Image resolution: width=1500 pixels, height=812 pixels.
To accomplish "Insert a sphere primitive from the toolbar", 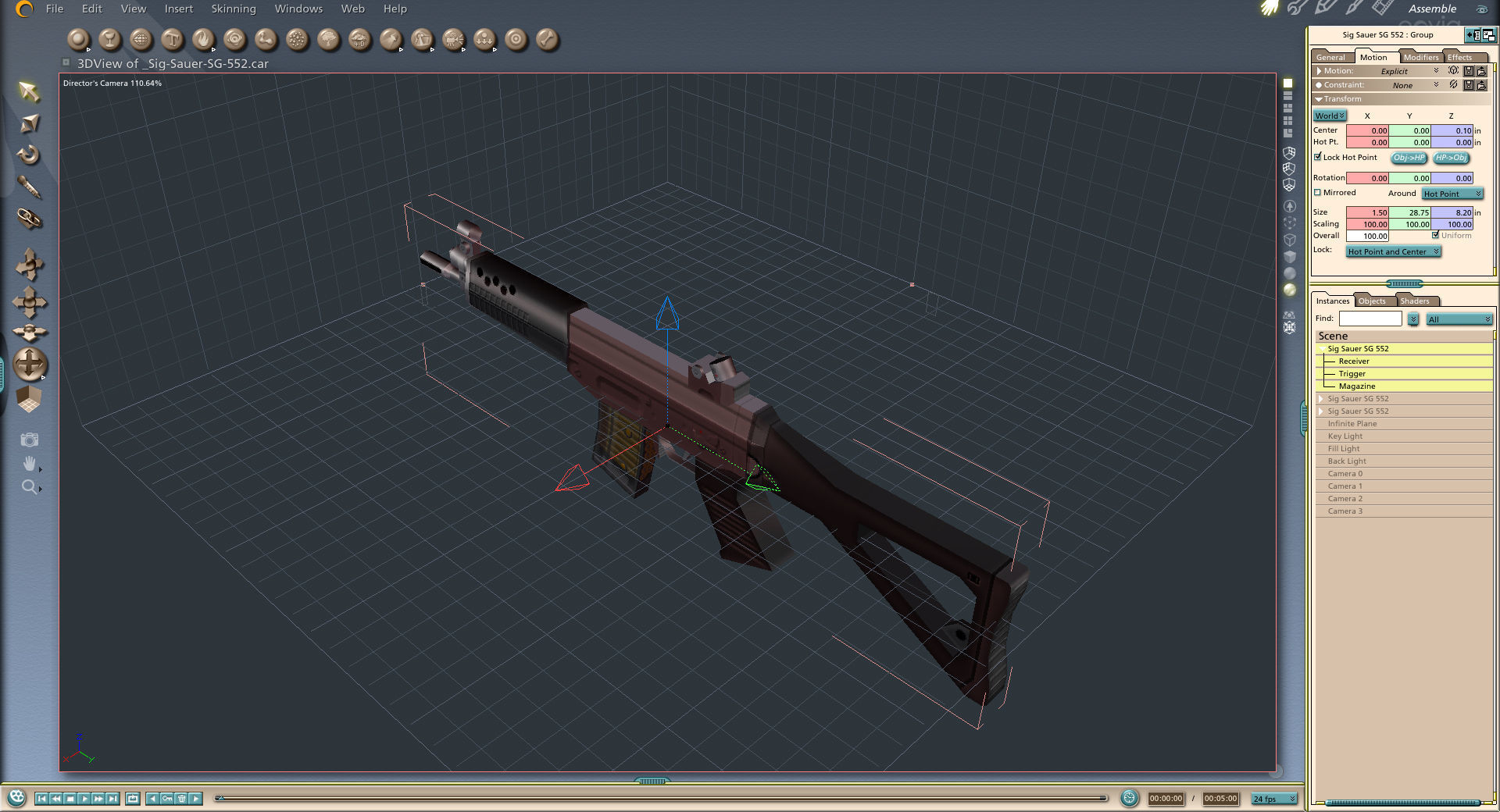I will [x=78, y=39].
